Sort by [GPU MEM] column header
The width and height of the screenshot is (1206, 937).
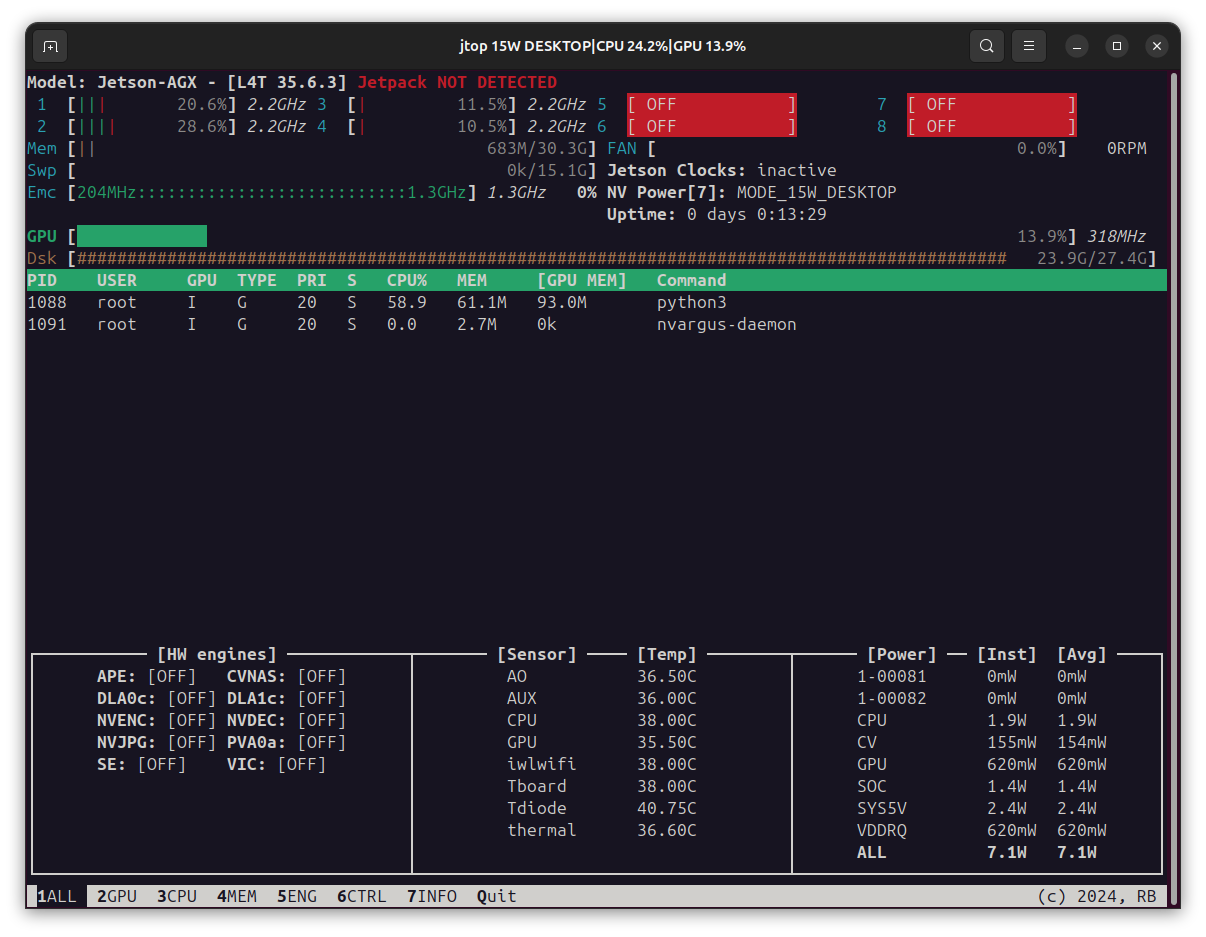point(582,280)
